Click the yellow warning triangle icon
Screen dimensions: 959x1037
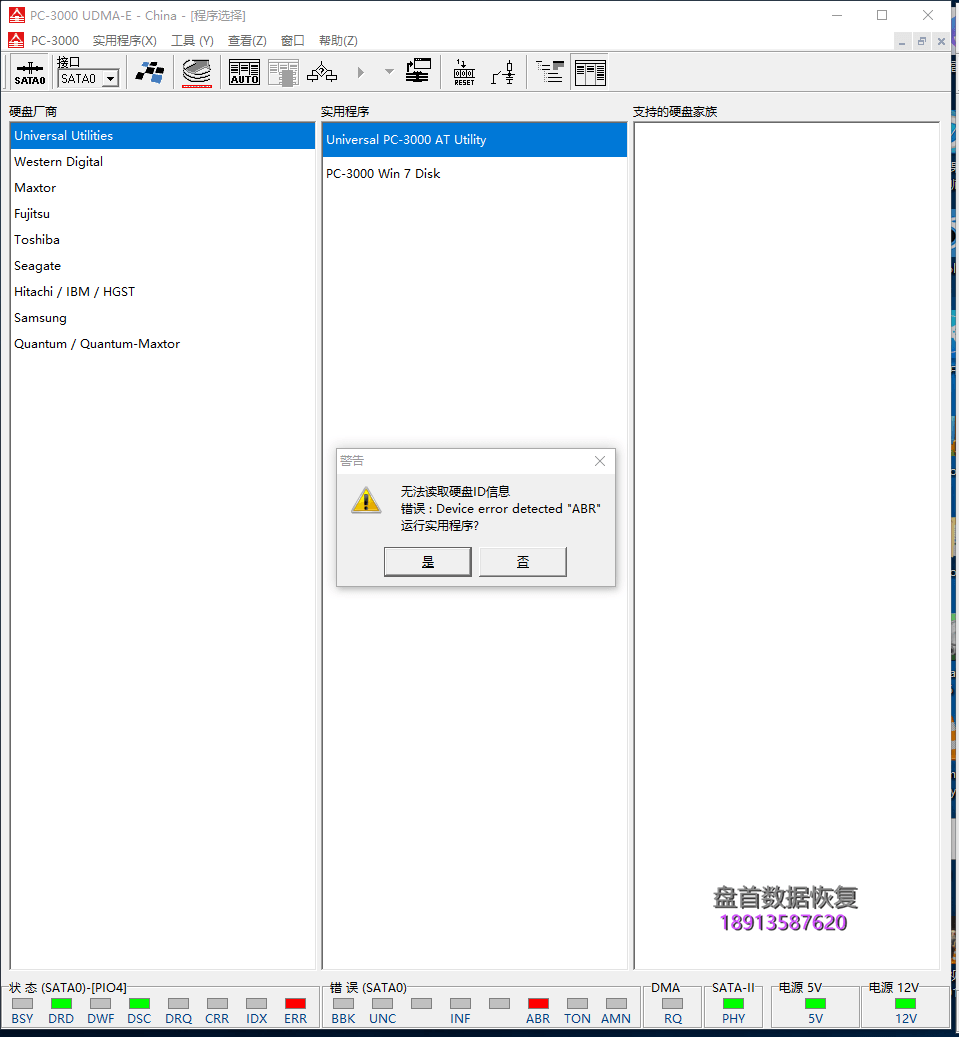(366, 500)
